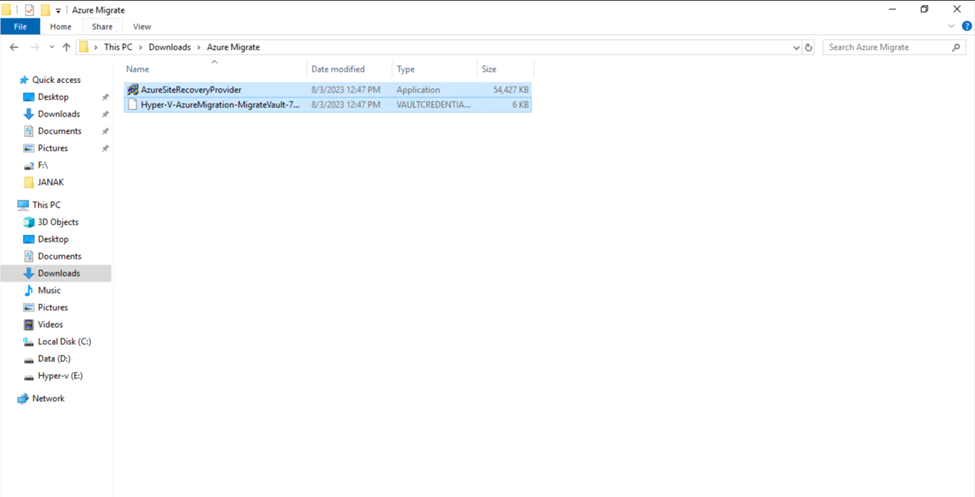Open Pictures under Quick access

point(53,148)
